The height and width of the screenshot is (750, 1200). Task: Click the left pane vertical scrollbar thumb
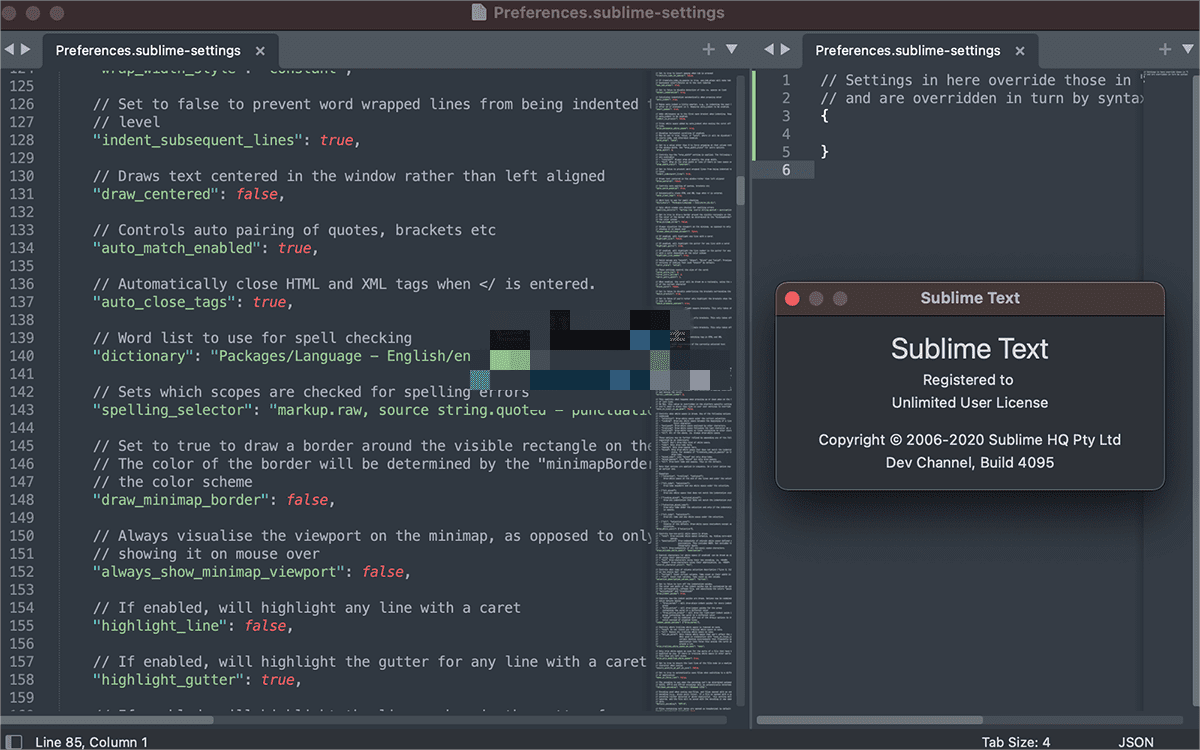coord(741,190)
